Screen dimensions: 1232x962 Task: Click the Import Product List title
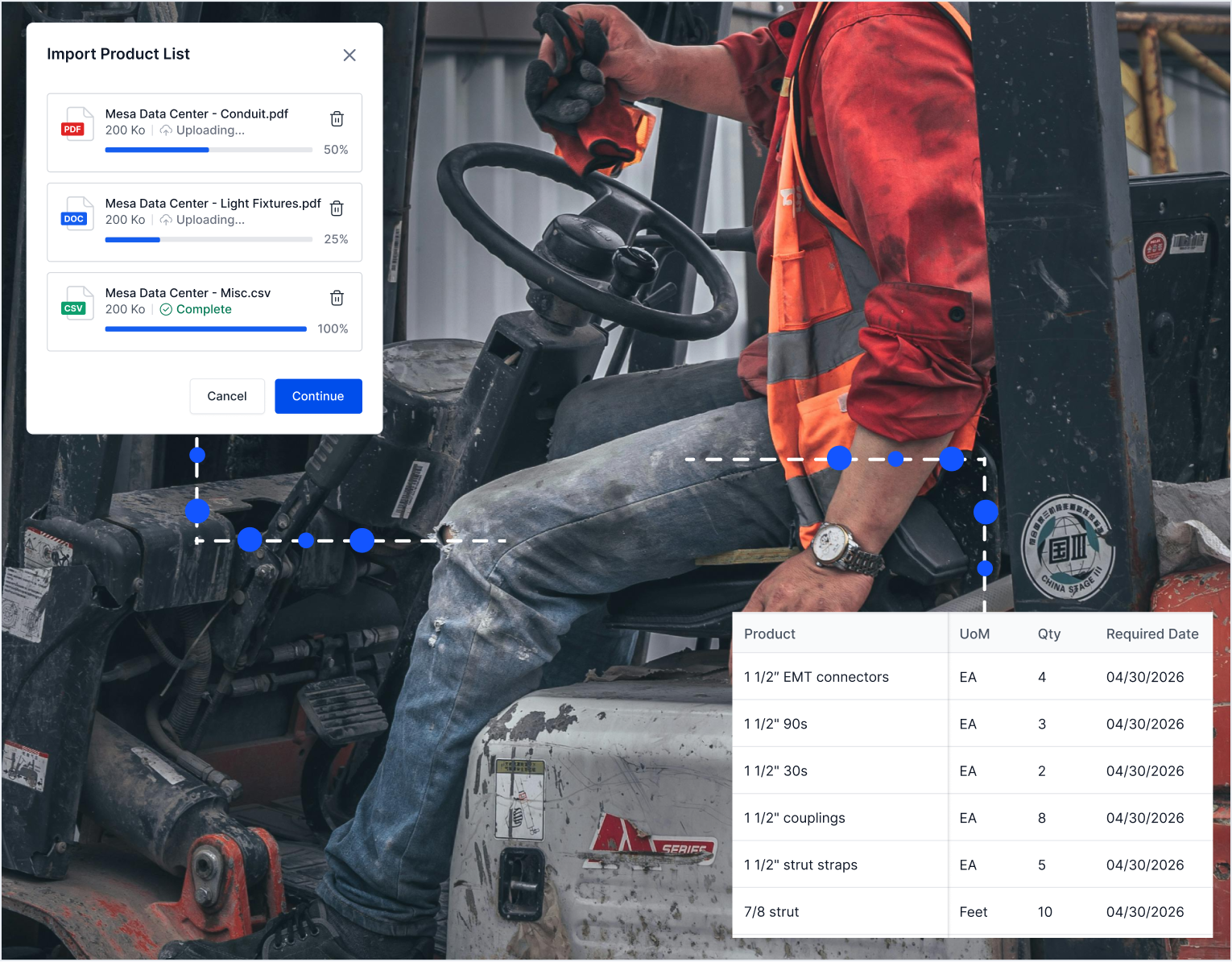point(118,54)
